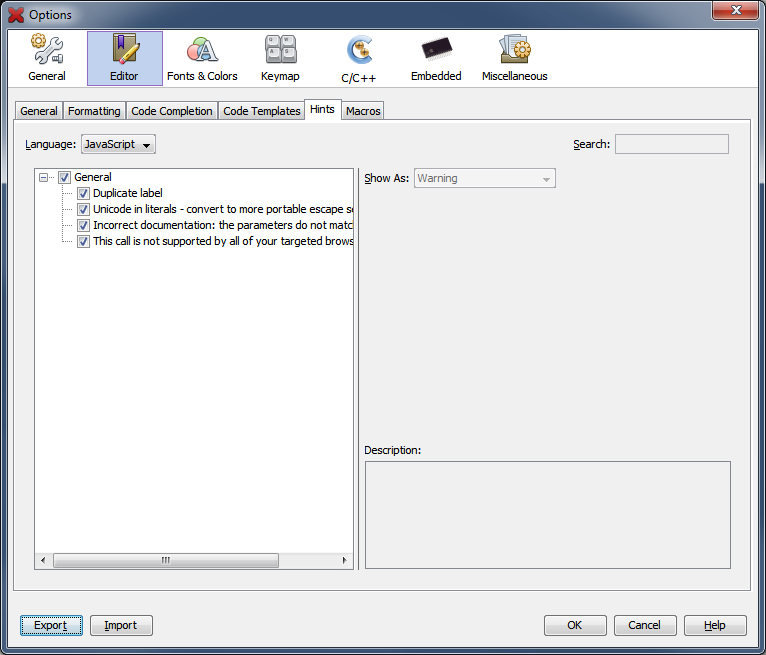Click the hints tree scroll right arrow

pos(344,560)
